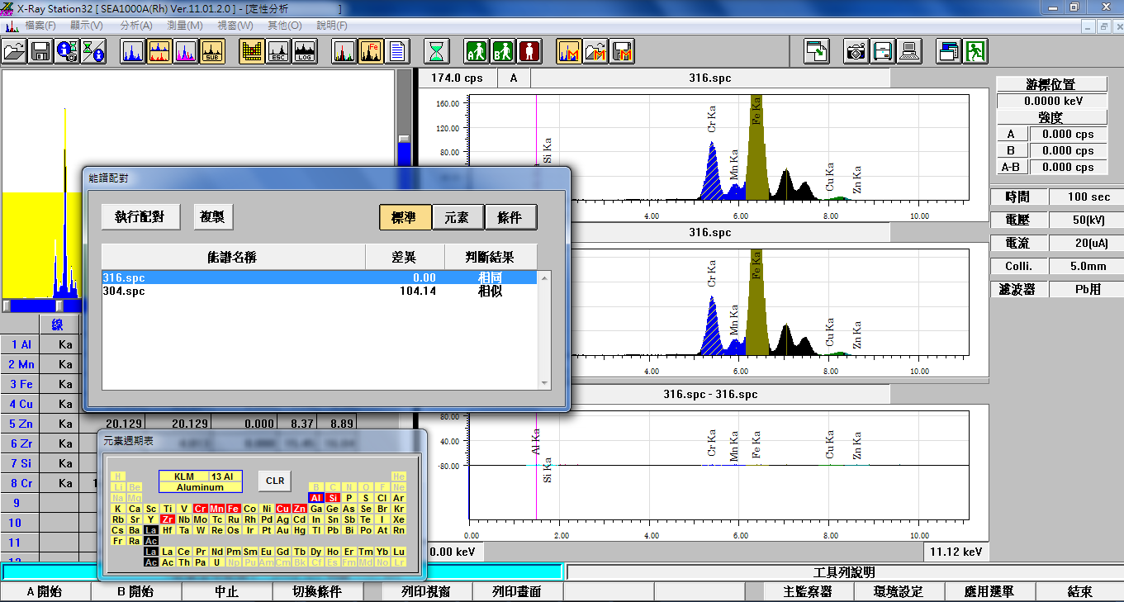Click the hourglass slash info icon

tap(92, 52)
